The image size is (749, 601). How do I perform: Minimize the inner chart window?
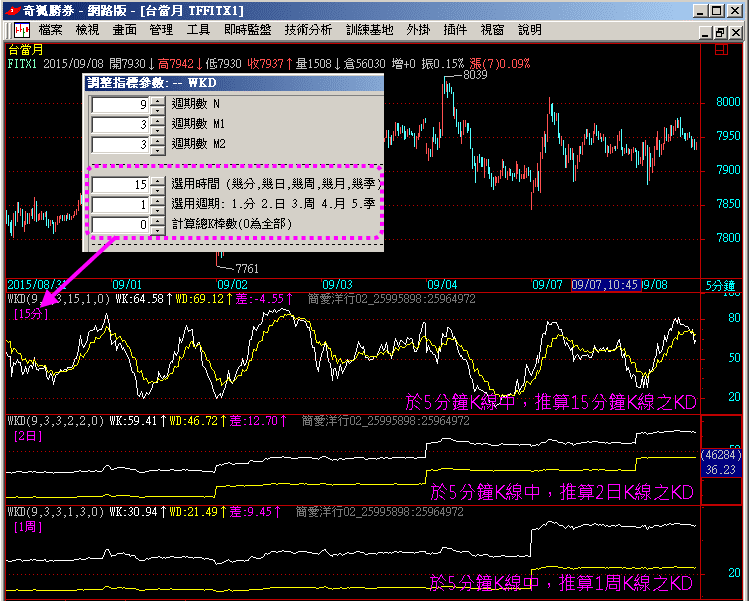pos(706,32)
